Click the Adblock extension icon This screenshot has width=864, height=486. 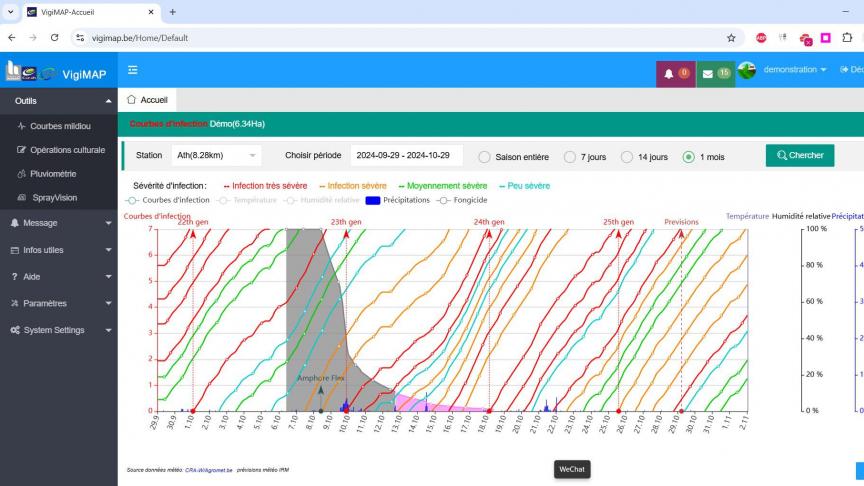[x=761, y=38]
